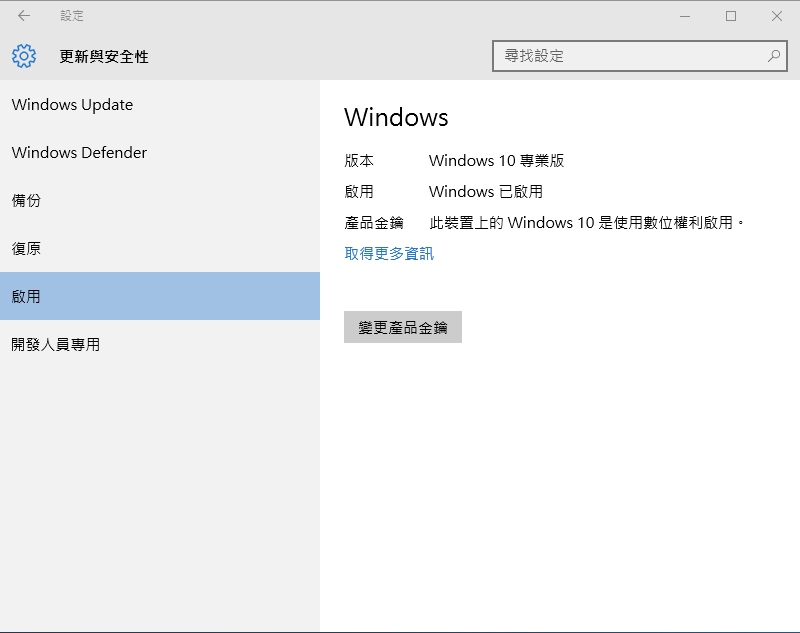Select 備份 in the sidebar
800x633 pixels.
26,201
